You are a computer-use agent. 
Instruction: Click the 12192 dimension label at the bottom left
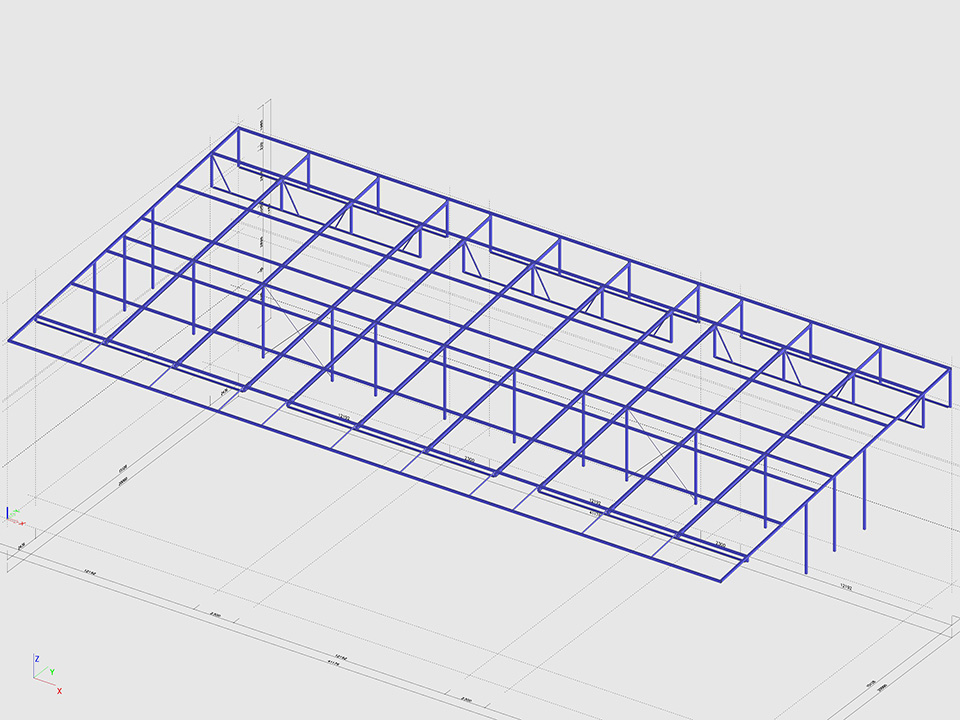pos(89,574)
